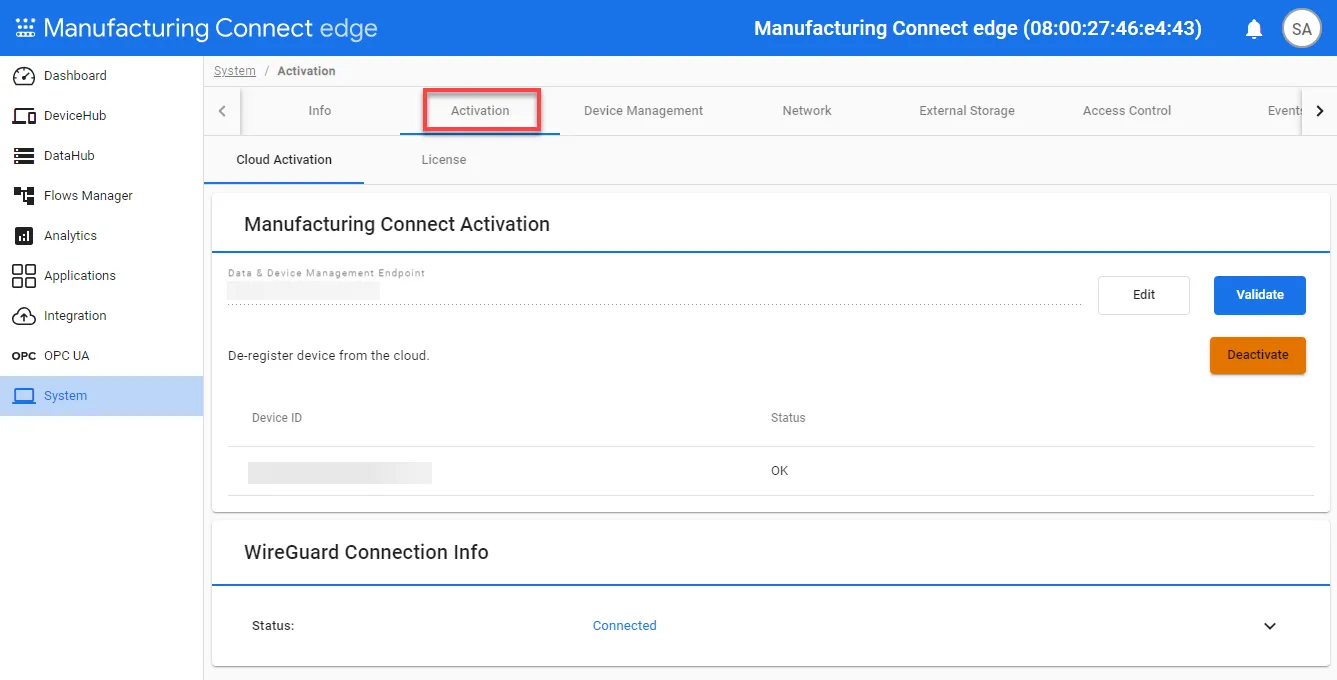
Task: Click the Dashboard gauge icon
Action: (x=24, y=76)
